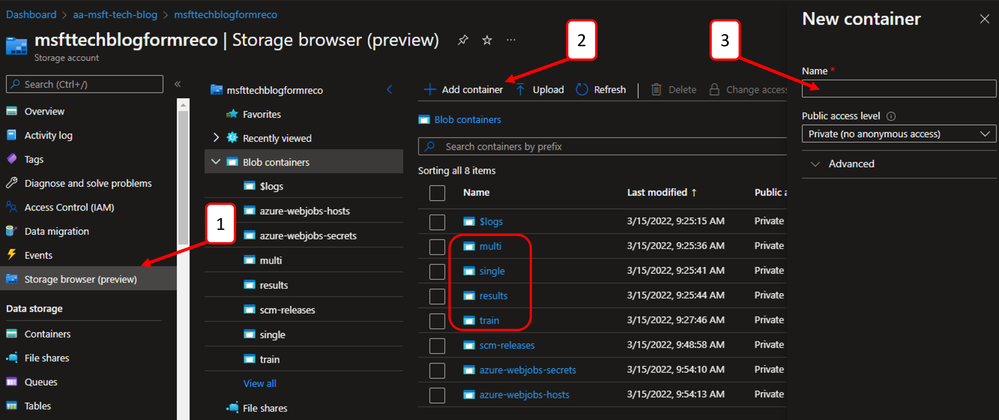The width and height of the screenshot is (999, 420).
Task: Click the Delete trash icon in the toolbar
Action: pos(656,90)
